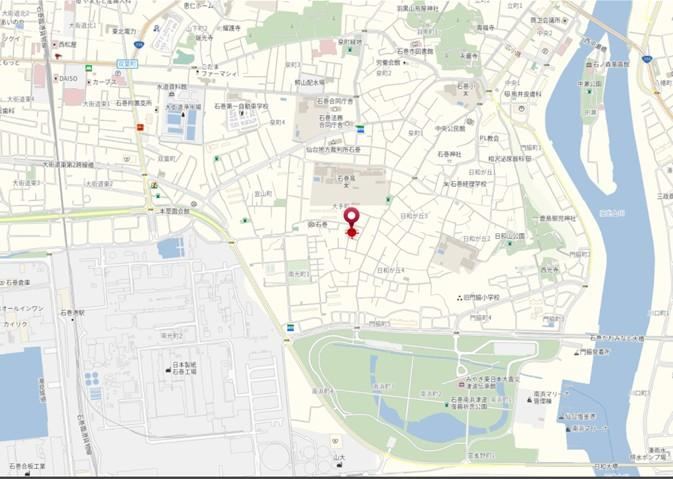The image size is (673, 479).
Task: Click the 日和山公園 park label
Action: [509, 236]
